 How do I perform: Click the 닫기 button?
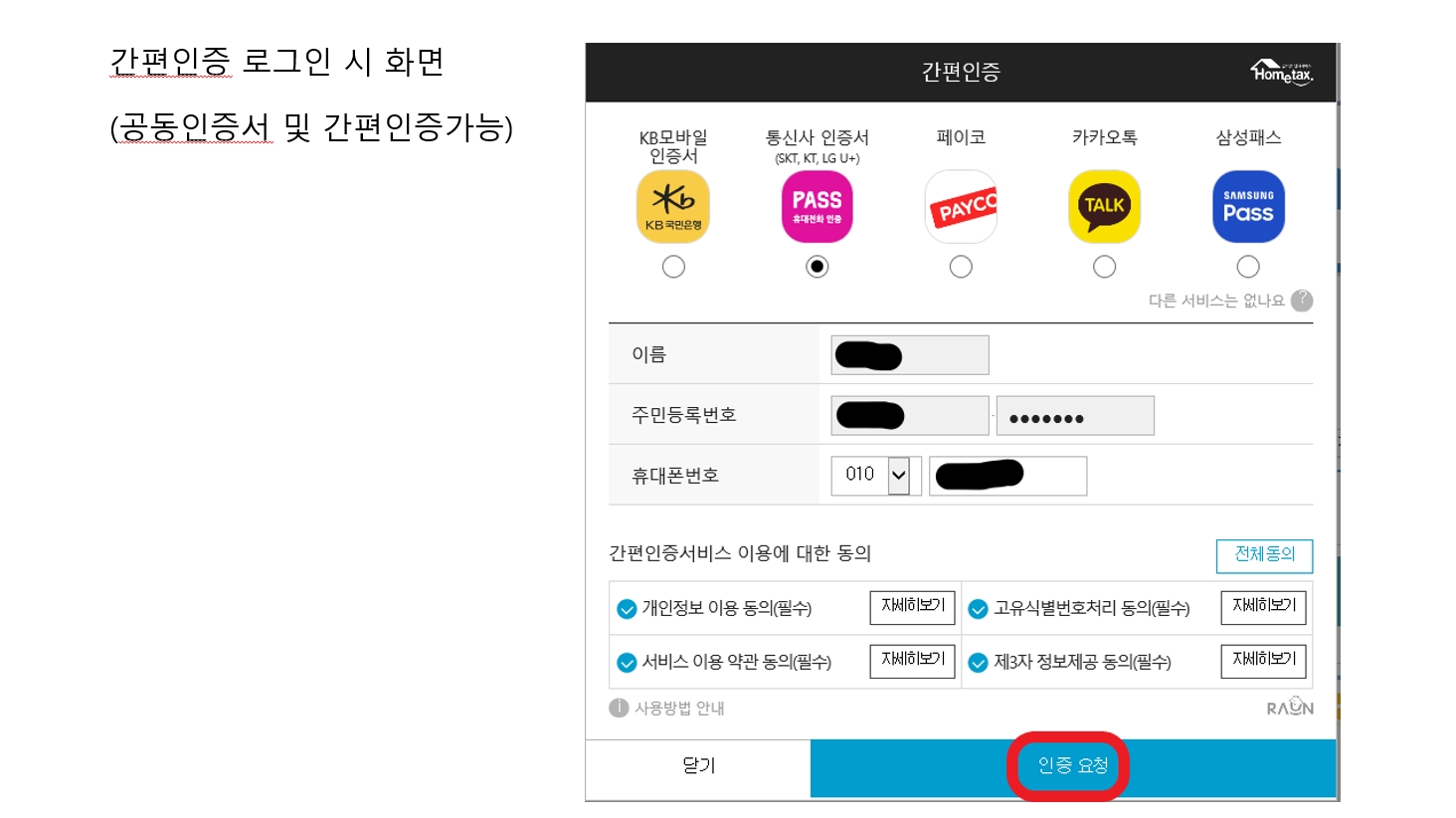[698, 766]
